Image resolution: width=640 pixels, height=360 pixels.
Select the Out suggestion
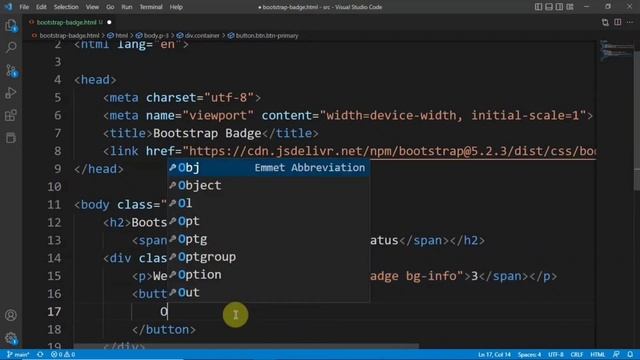269,293
